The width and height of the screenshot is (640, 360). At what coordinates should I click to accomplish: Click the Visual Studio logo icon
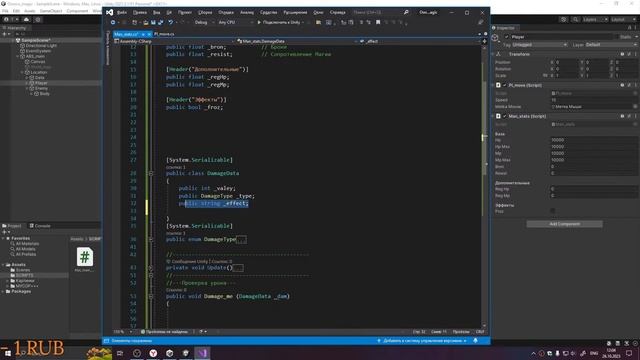click(x=110, y=12)
